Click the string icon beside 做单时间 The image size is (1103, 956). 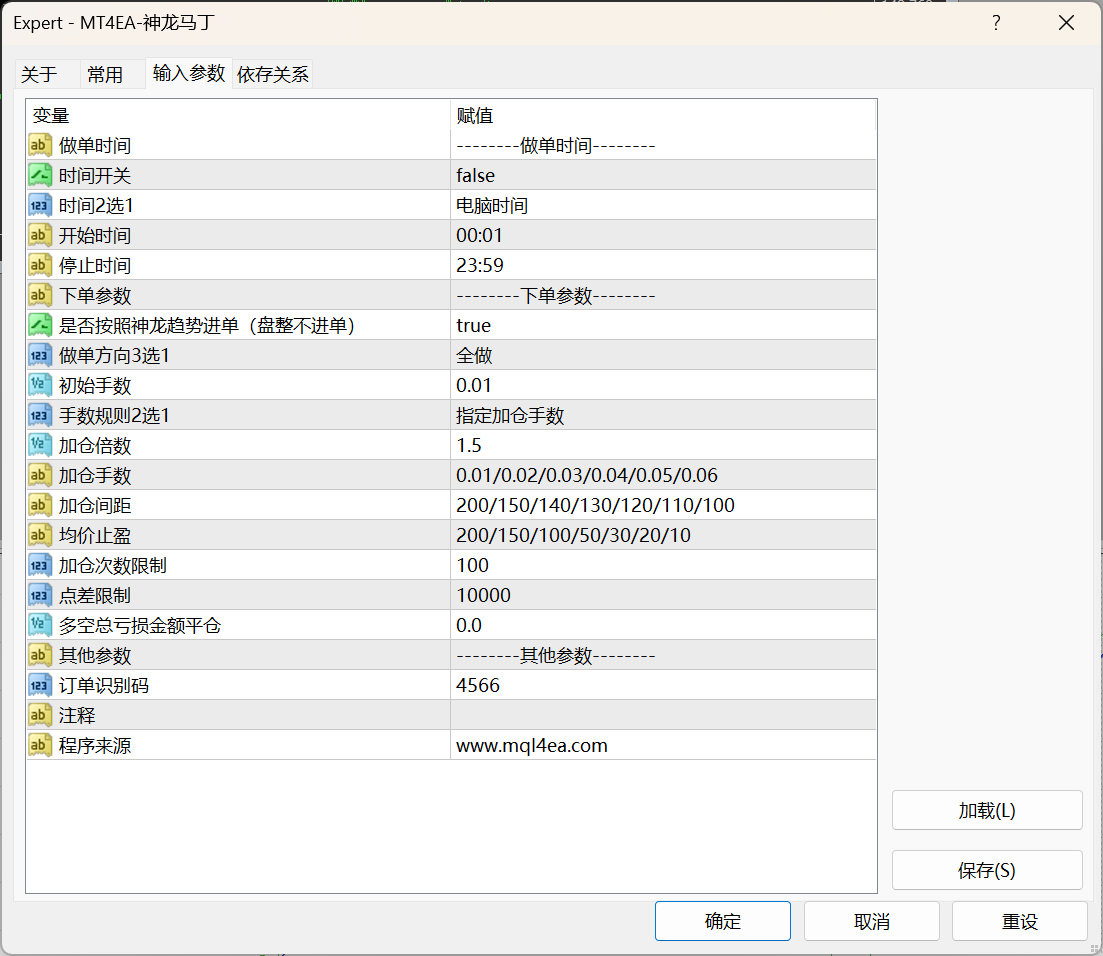(x=40, y=146)
